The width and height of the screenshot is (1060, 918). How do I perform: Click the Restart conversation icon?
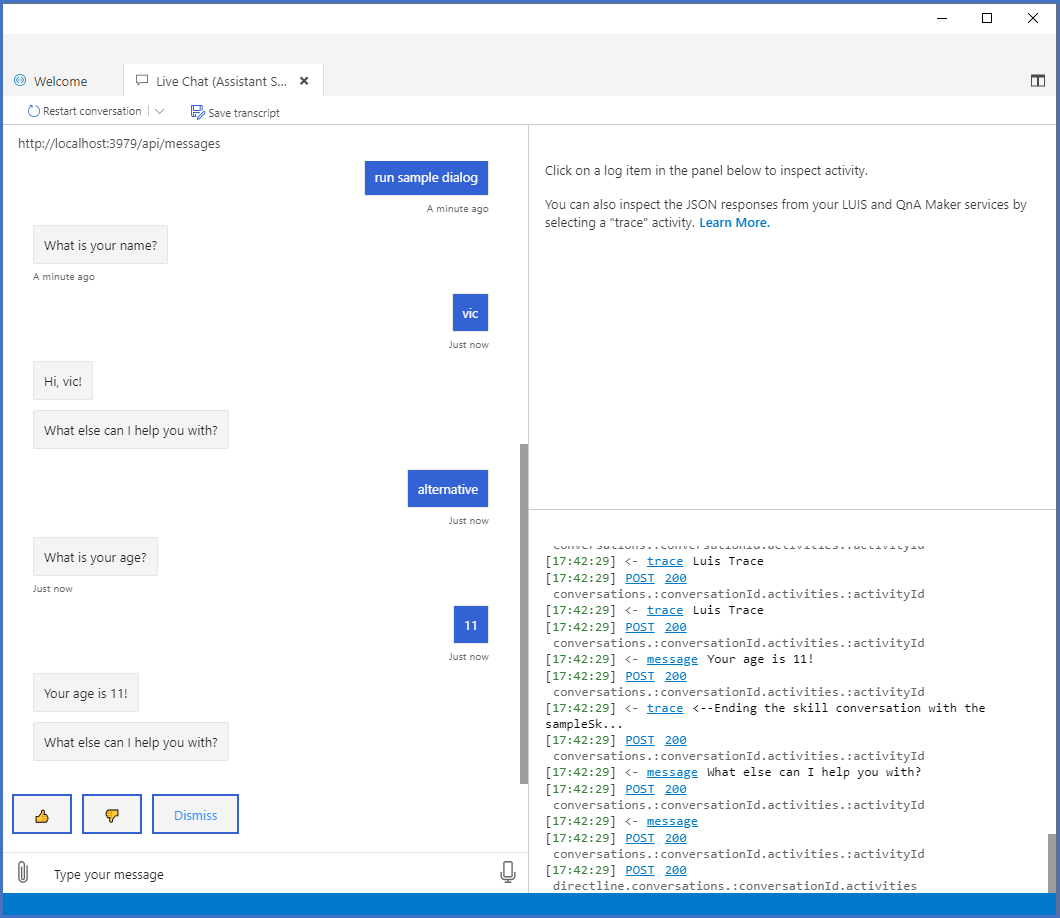[x=34, y=111]
